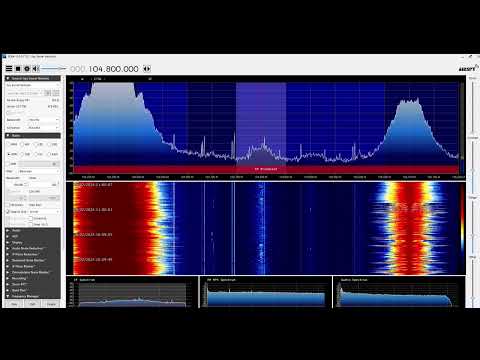Open the source Bandwidth dropdown
The height and width of the screenshot is (360, 480).
coord(43,120)
